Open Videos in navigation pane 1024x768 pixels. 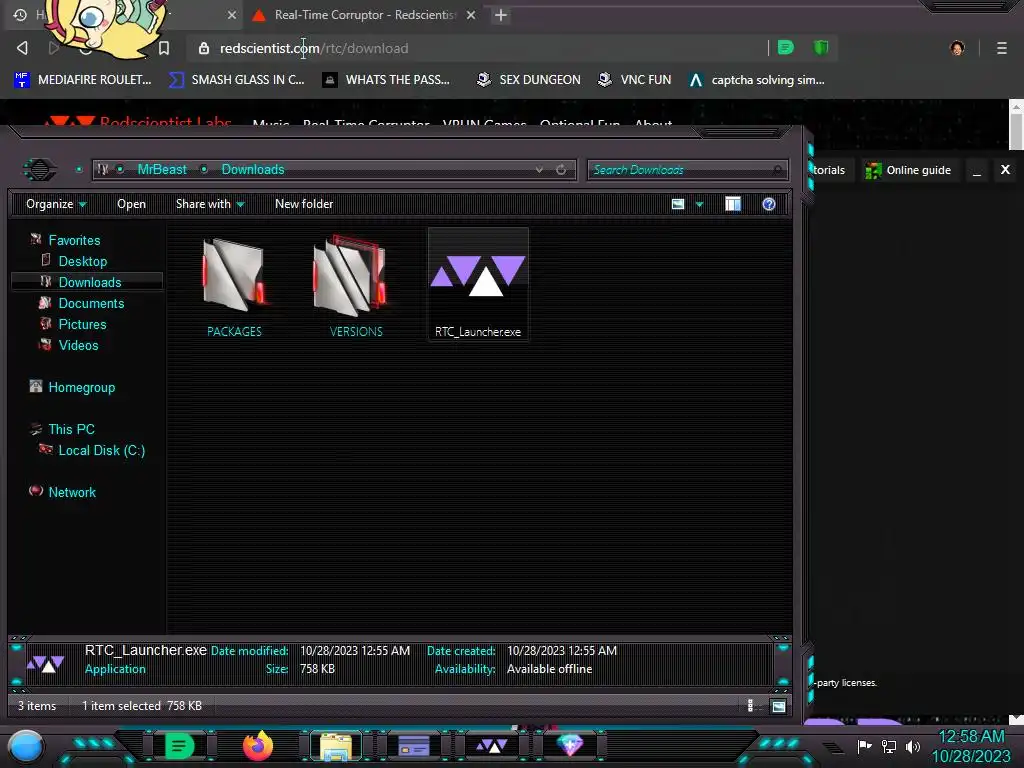tap(78, 345)
